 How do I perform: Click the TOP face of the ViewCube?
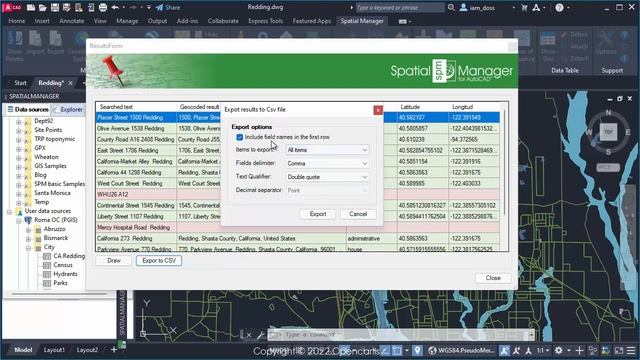point(608,132)
